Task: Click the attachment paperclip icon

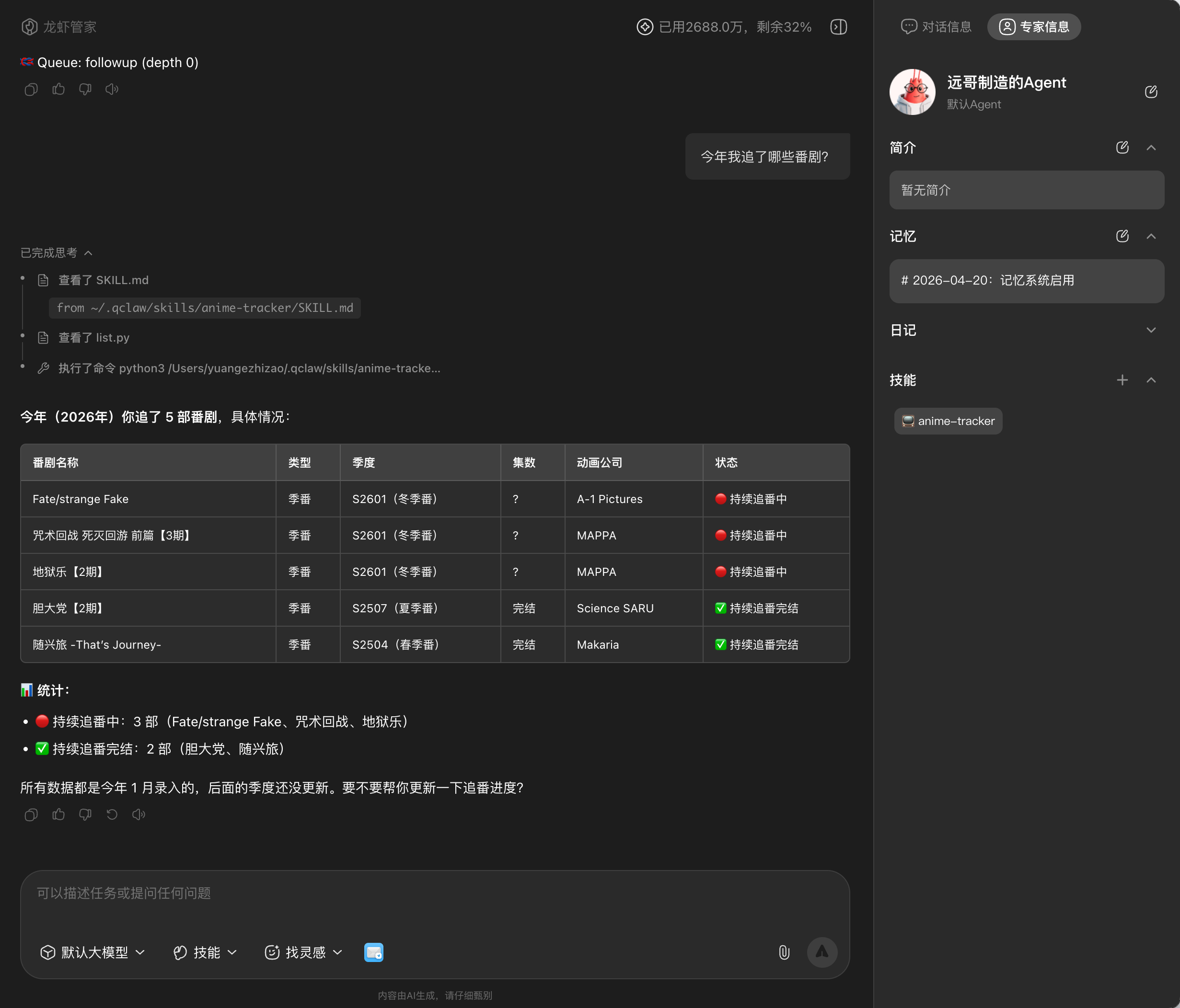Action: tap(784, 952)
